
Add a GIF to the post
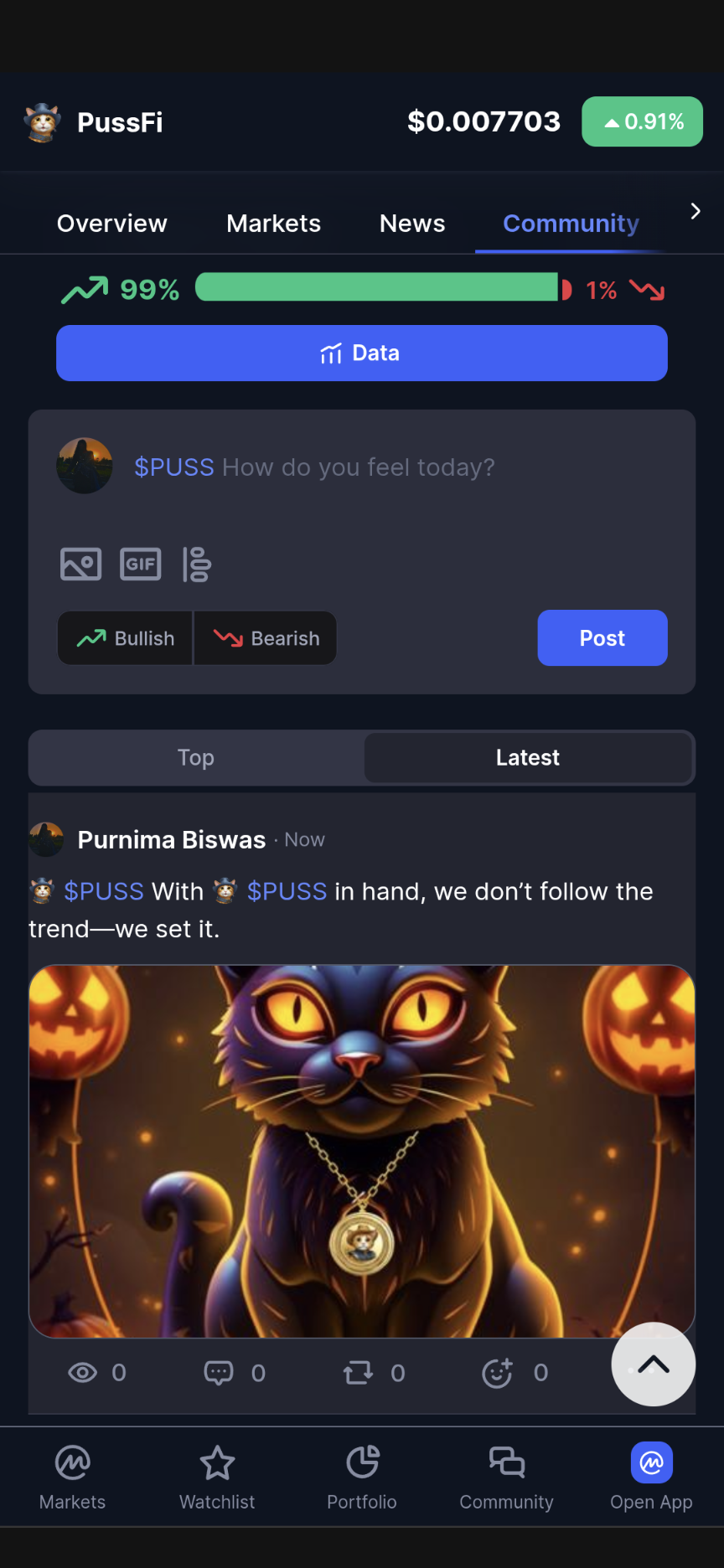[140, 564]
